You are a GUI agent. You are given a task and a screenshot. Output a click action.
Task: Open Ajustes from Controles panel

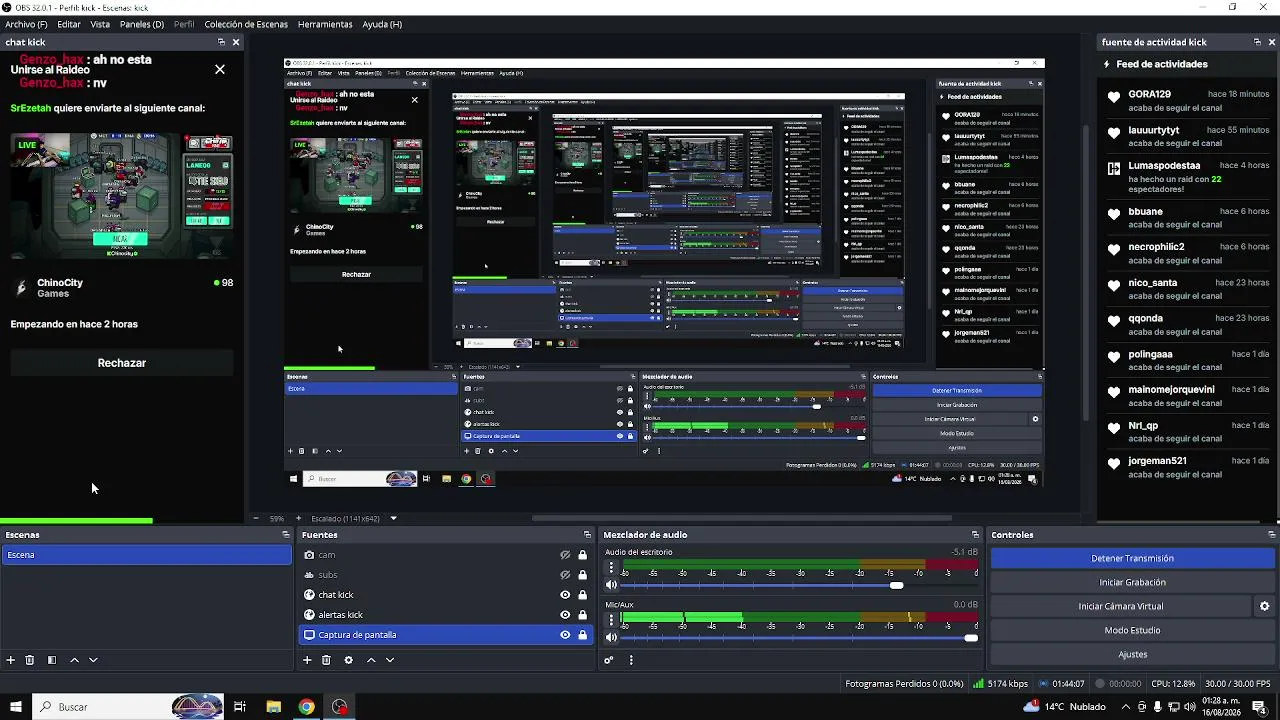click(x=1132, y=654)
